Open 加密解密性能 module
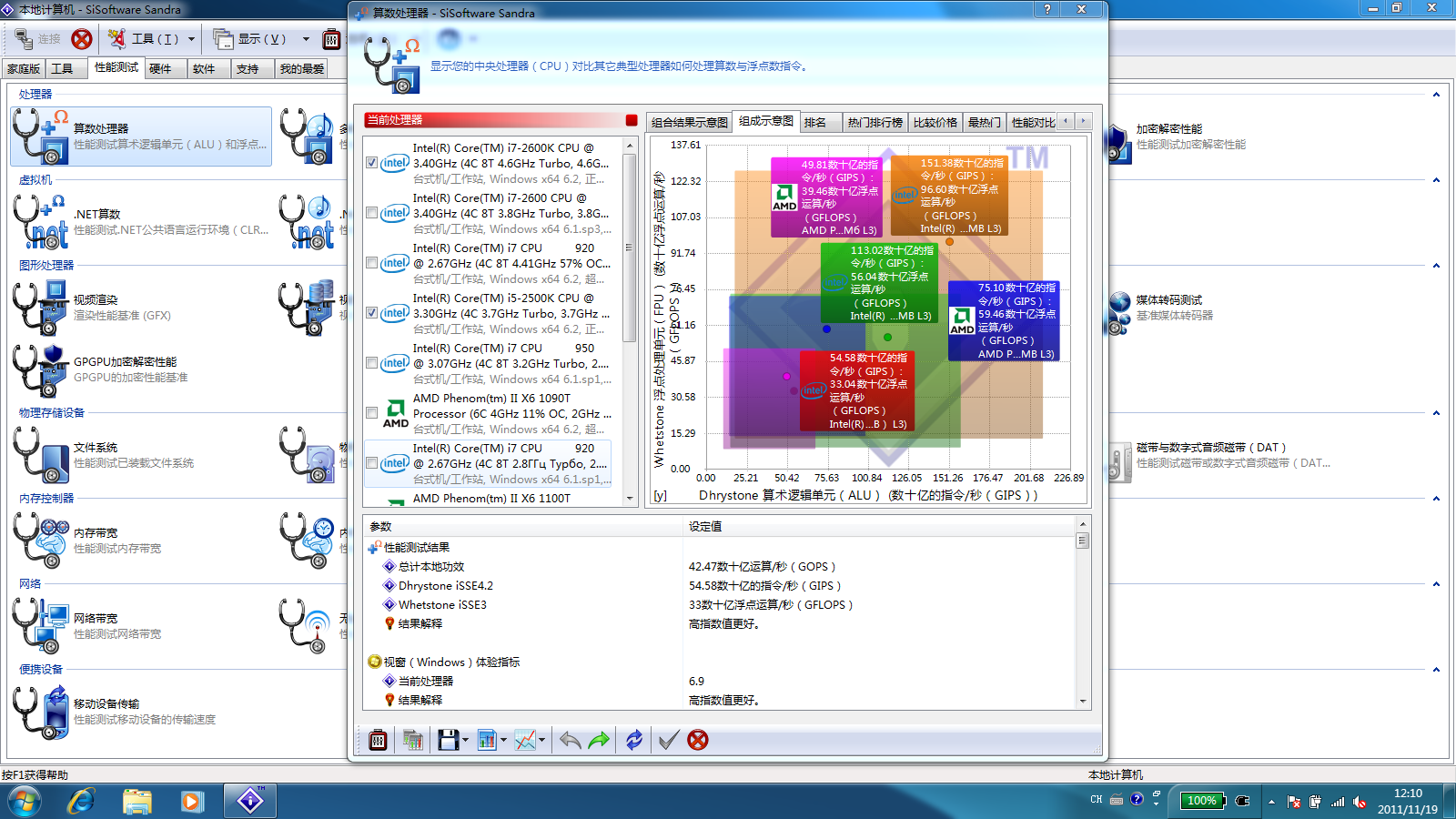 [x=1178, y=136]
